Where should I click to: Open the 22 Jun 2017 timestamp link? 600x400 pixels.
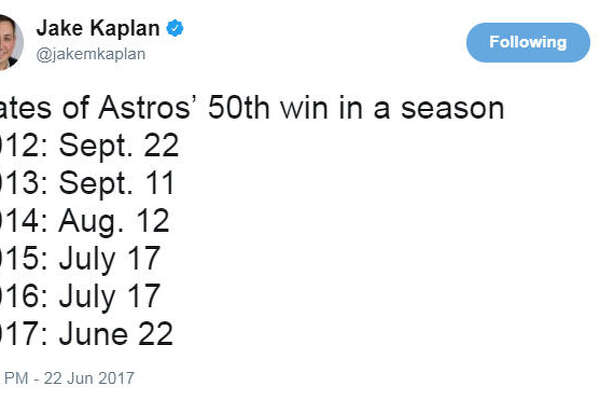89,378
